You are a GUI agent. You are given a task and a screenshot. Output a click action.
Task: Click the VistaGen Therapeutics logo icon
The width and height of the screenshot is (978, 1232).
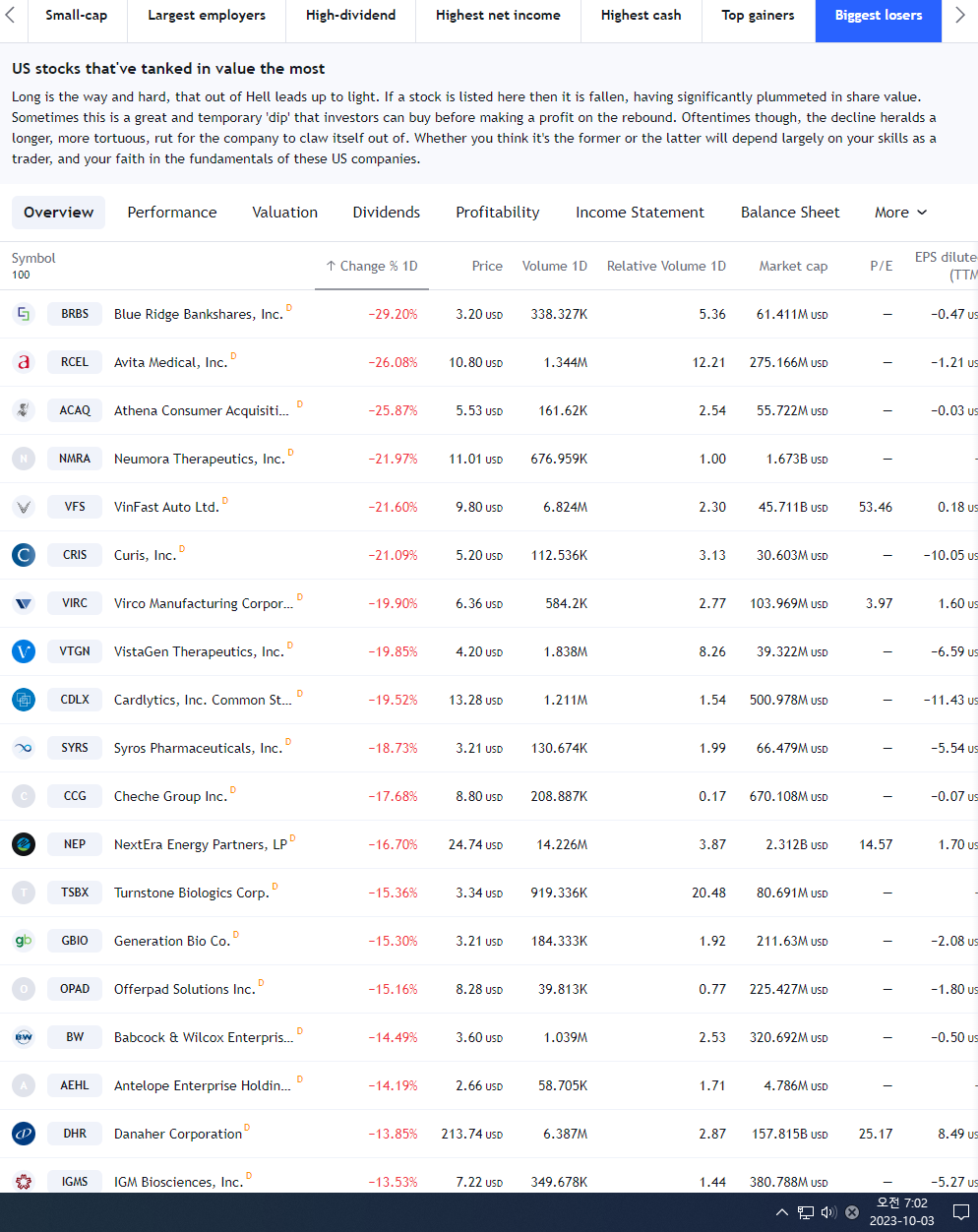click(x=24, y=651)
